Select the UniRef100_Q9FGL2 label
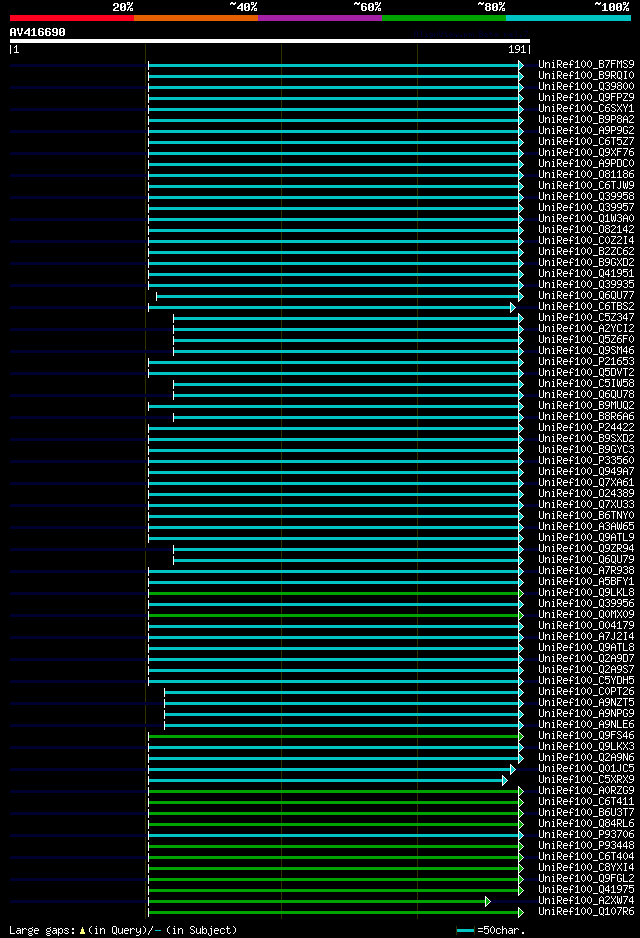This screenshot has width=640, height=938. click(x=586, y=879)
